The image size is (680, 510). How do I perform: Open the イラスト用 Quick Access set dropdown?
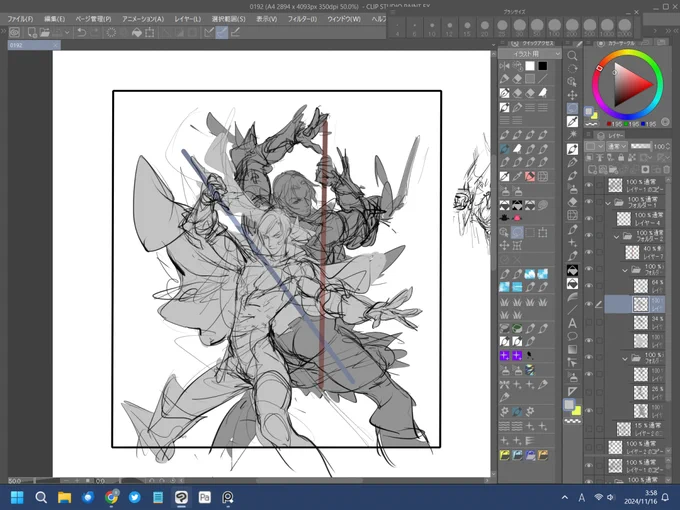pyautogui.click(x=530, y=54)
